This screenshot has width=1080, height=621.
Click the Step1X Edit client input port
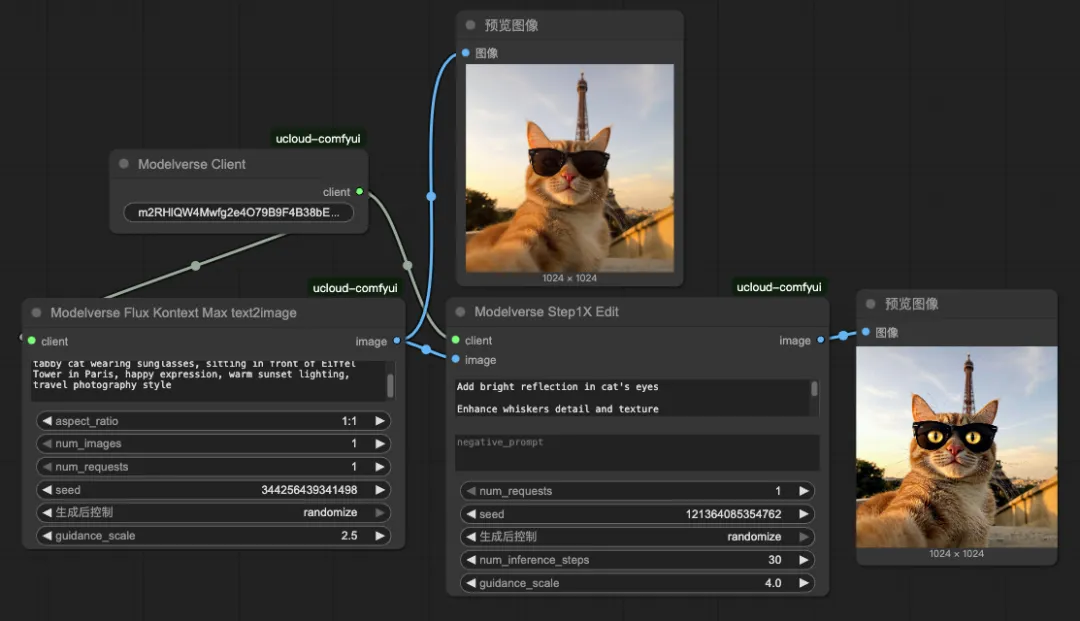coord(456,340)
